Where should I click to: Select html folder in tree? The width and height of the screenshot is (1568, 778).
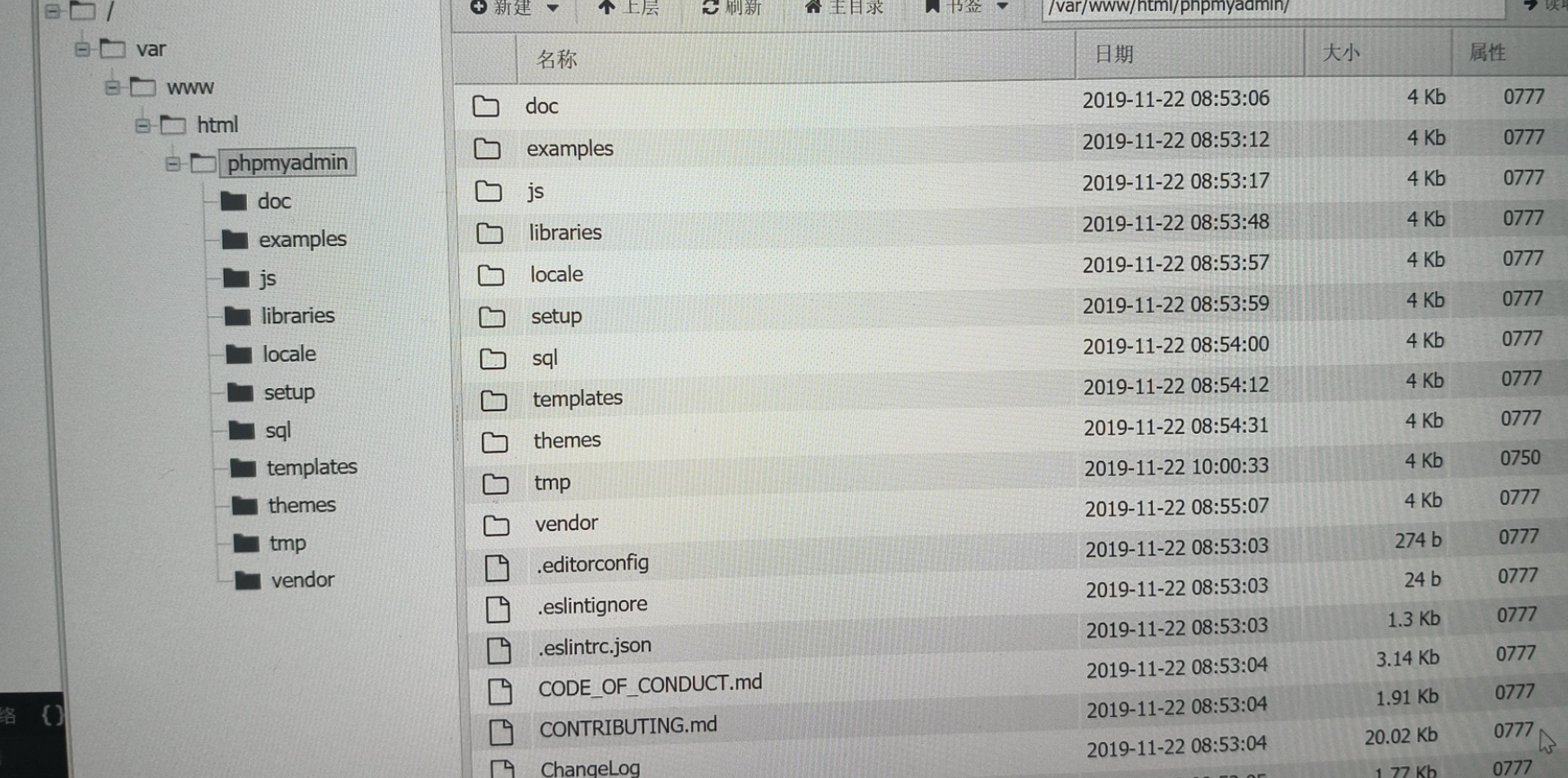217,125
